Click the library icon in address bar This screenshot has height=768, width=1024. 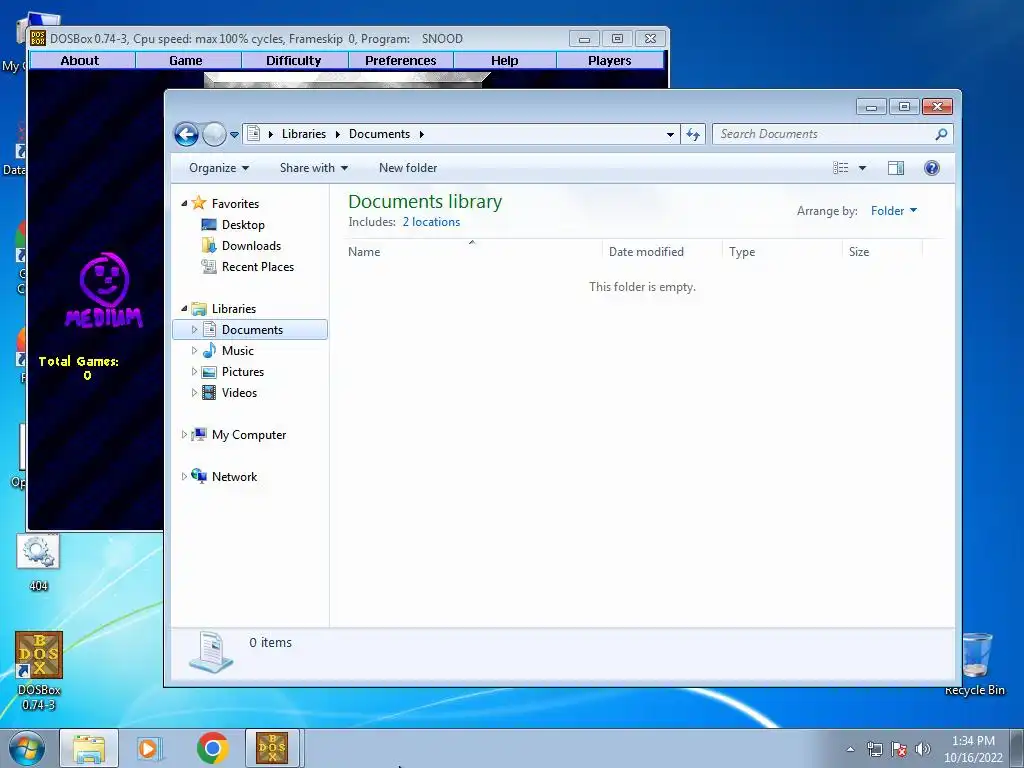254,134
